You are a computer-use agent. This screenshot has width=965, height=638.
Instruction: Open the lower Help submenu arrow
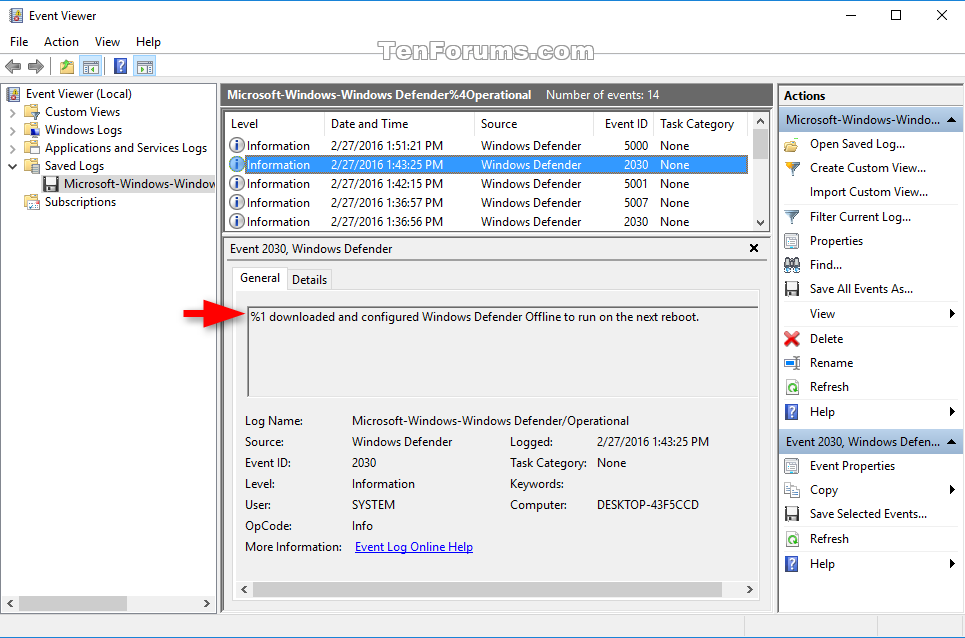click(x=952, y=564)
